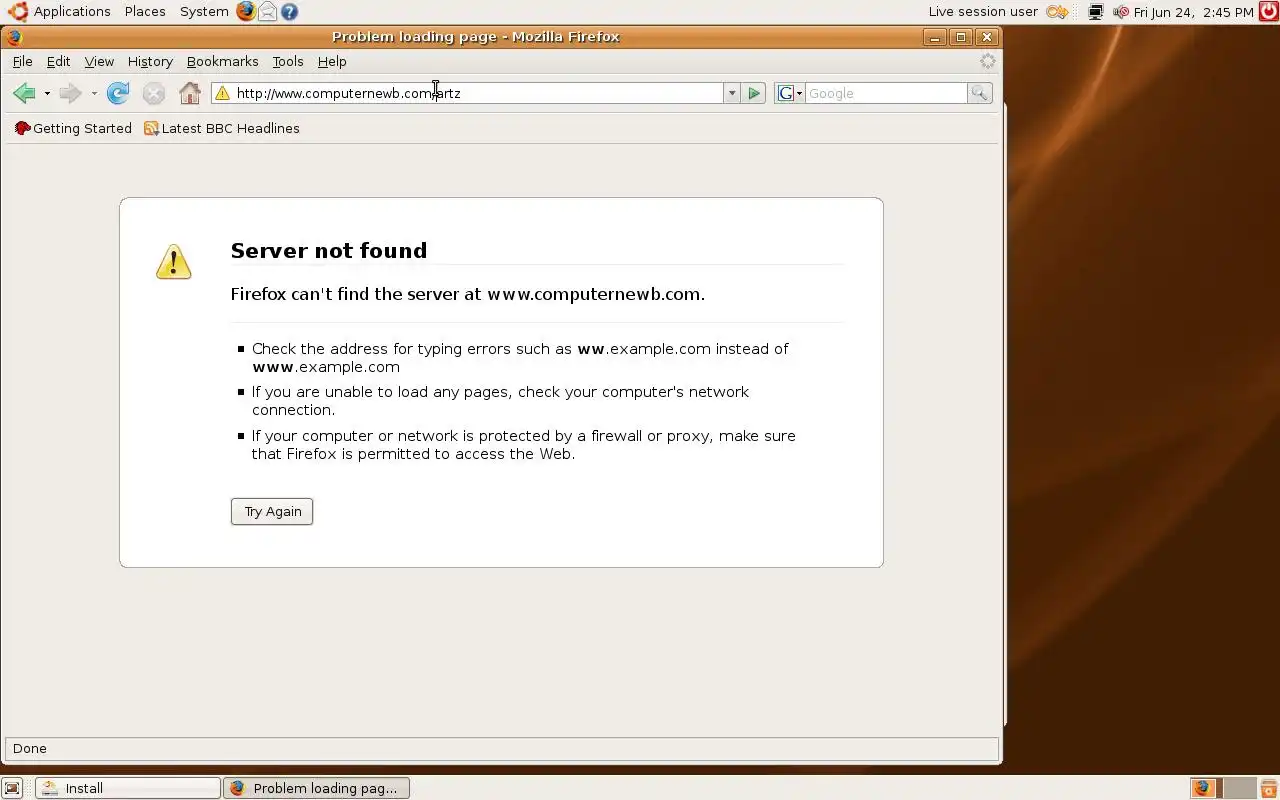Screen dimensions: 1280x800
Task: Launch the mail client panel icon
Action: click(x=268, y=12)
